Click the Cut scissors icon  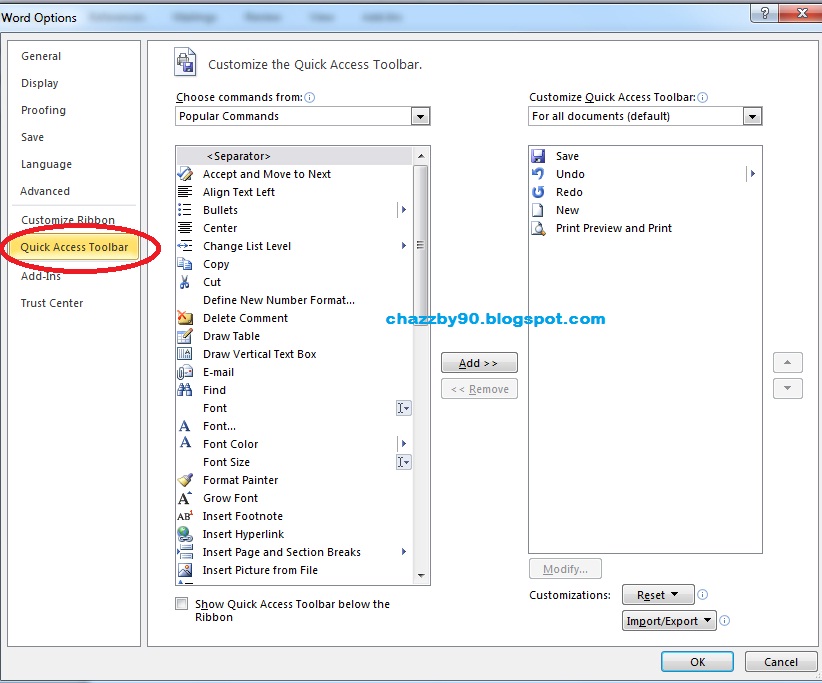click(x=184, y=282)
